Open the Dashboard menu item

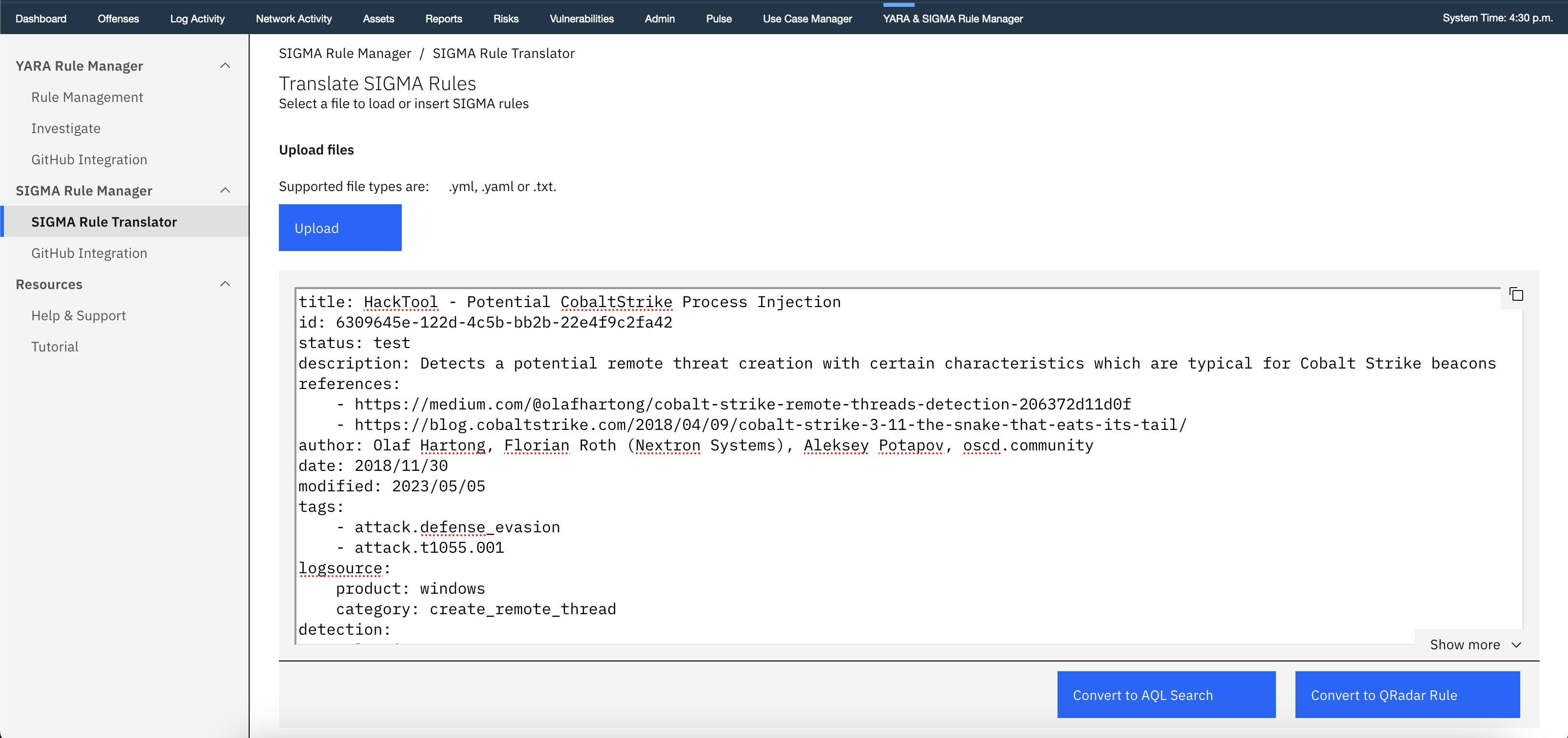pyautogui.click(x=41, y=18)
